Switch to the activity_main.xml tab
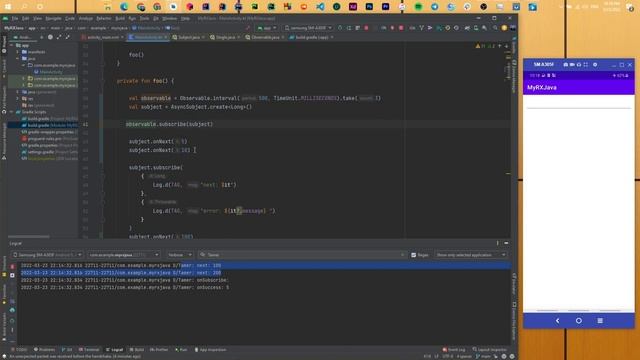640x360 pixels. [103, 37]
